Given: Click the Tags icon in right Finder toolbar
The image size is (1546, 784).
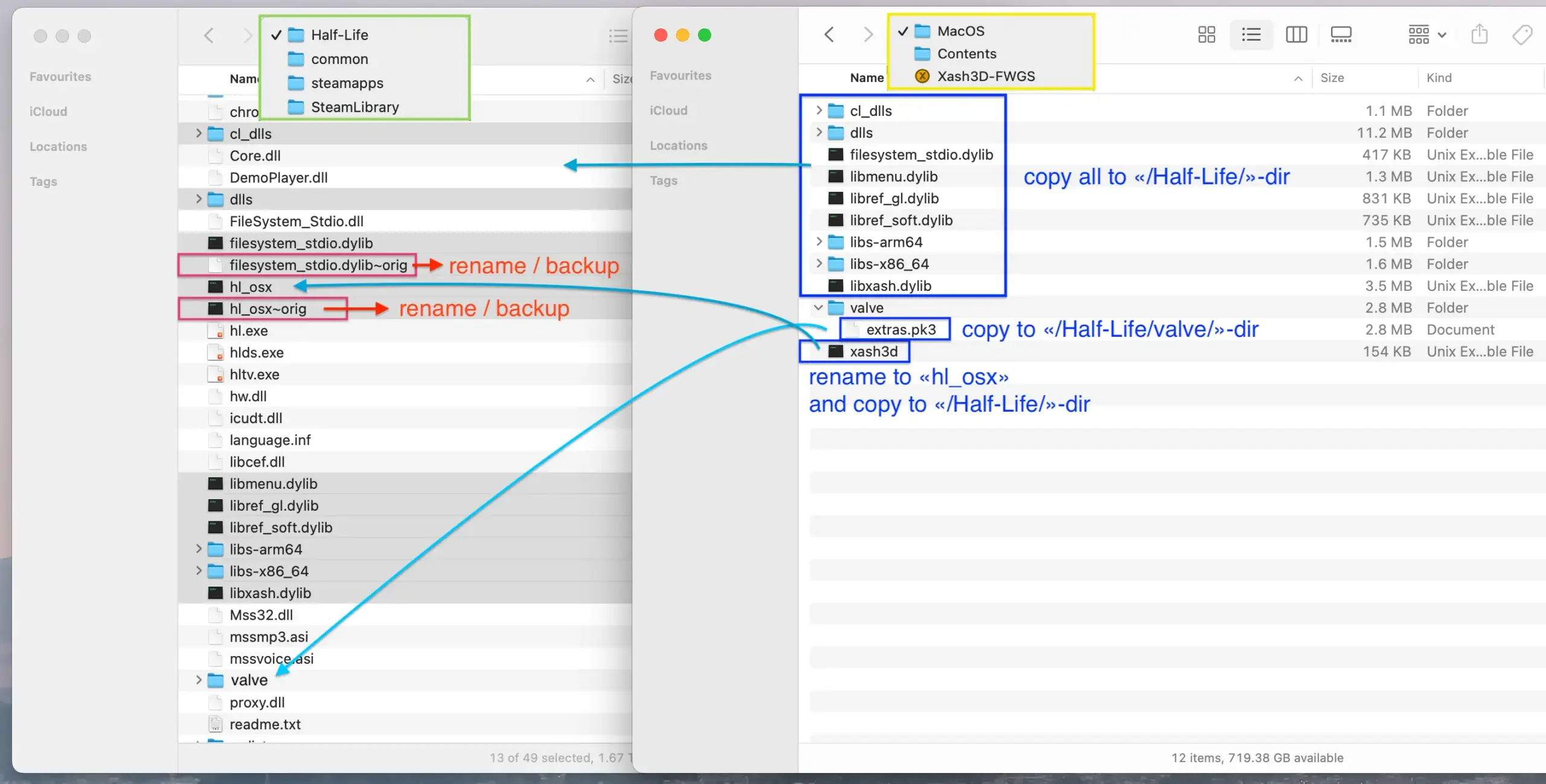Looking at the screenshot, I should pyautogui.click(x=1522, y=34).
